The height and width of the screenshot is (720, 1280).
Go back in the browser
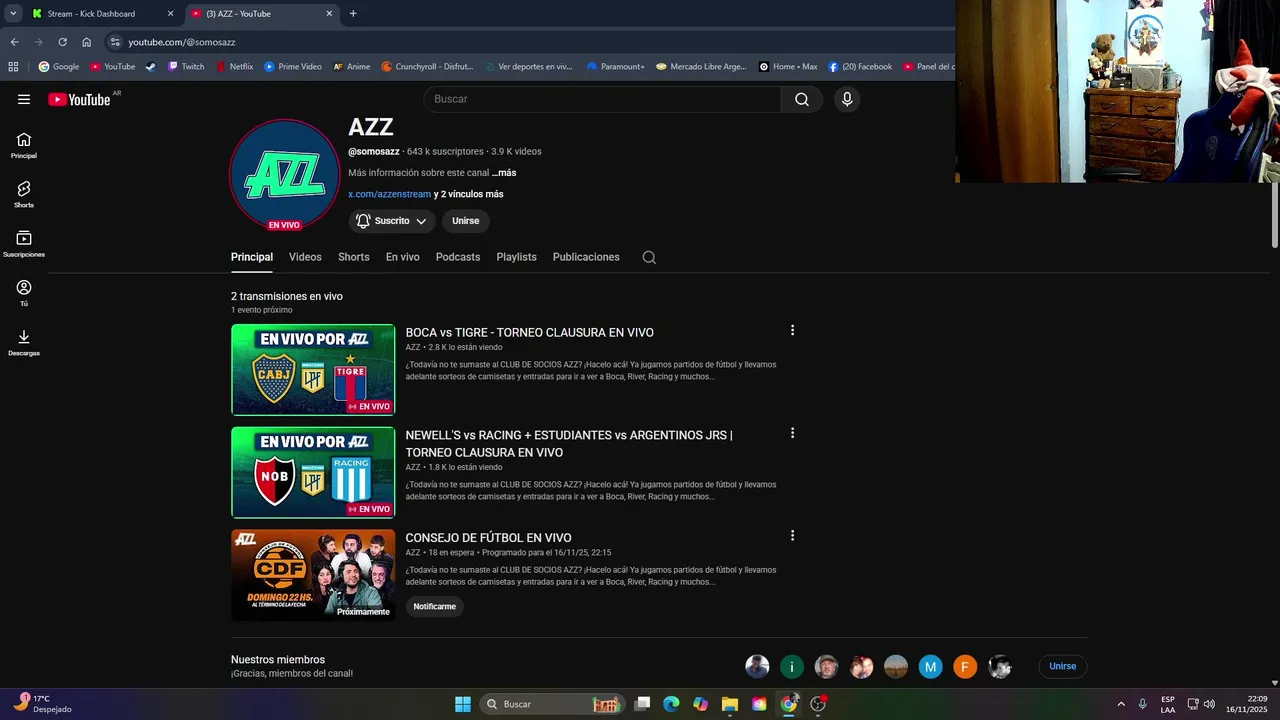pos(14,42)
